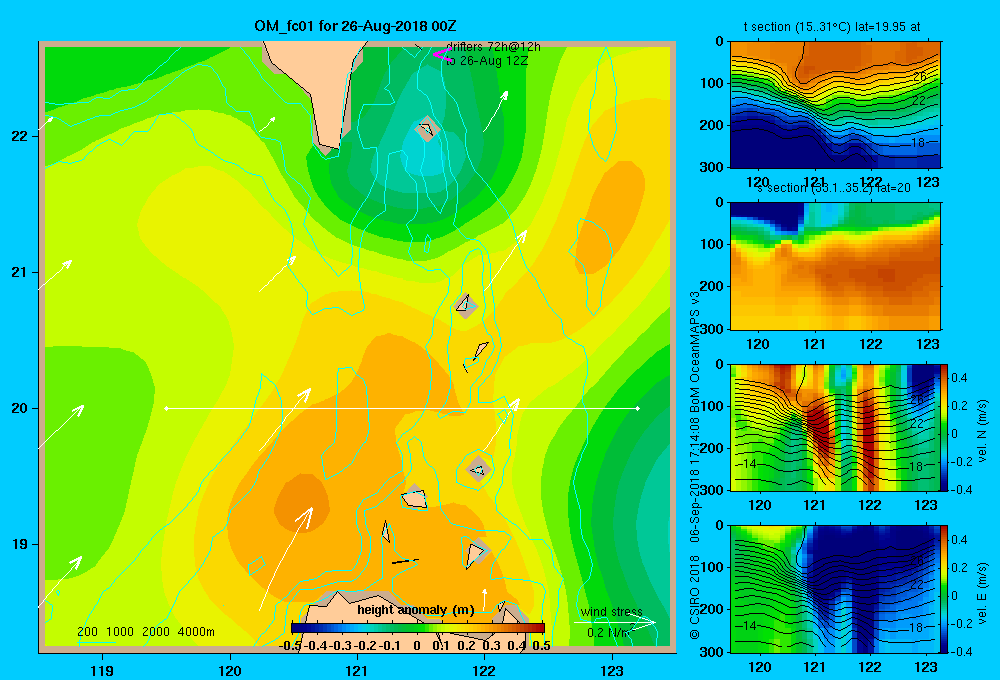Click the vel. E color scale bar

pos(945,589)
